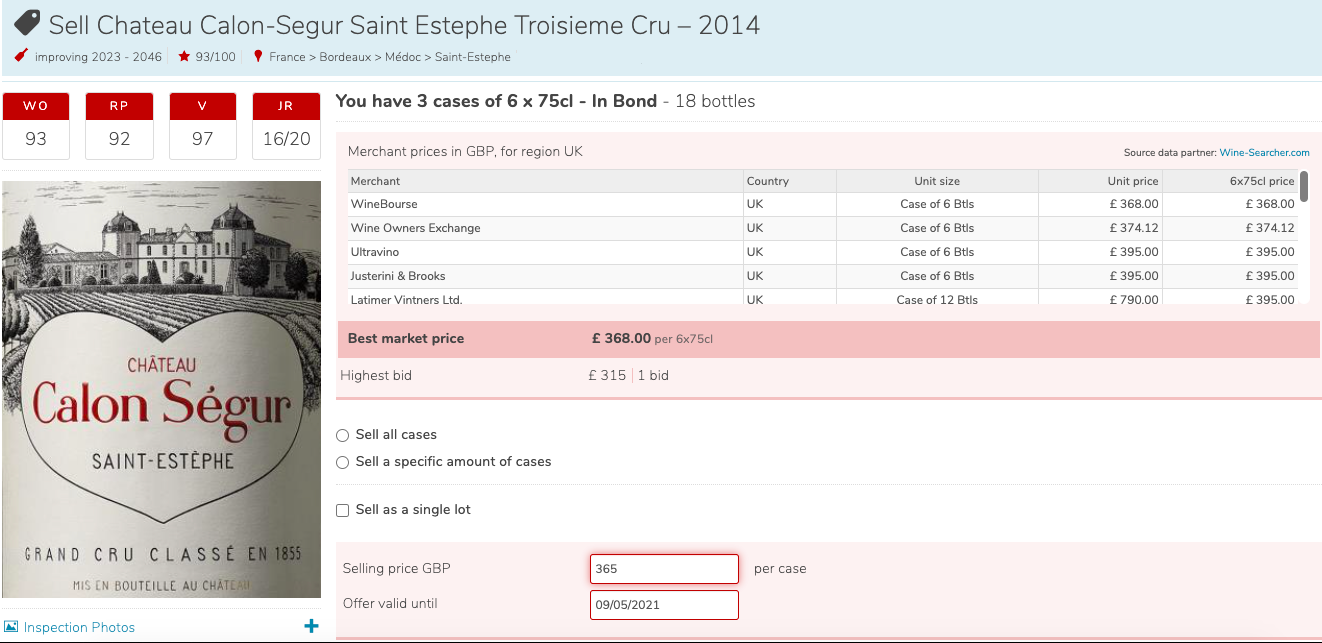Screen dimensions: 1322x643
Task: Click the V score badge showing 97
Action: 203,126
